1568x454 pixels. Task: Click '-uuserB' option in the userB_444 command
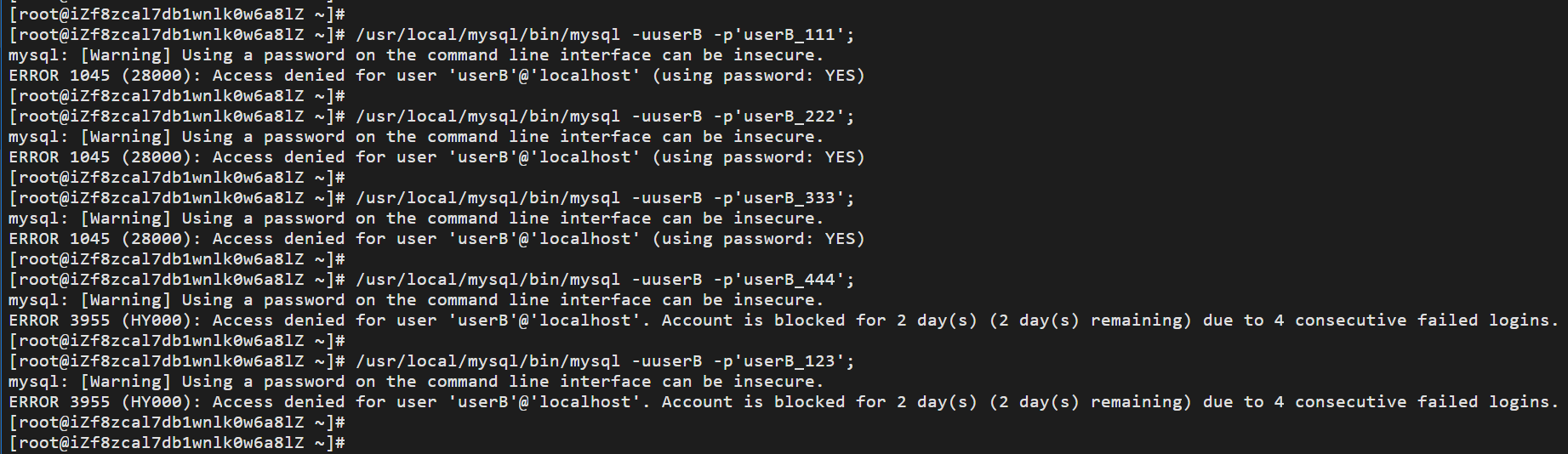click(667, 280)
